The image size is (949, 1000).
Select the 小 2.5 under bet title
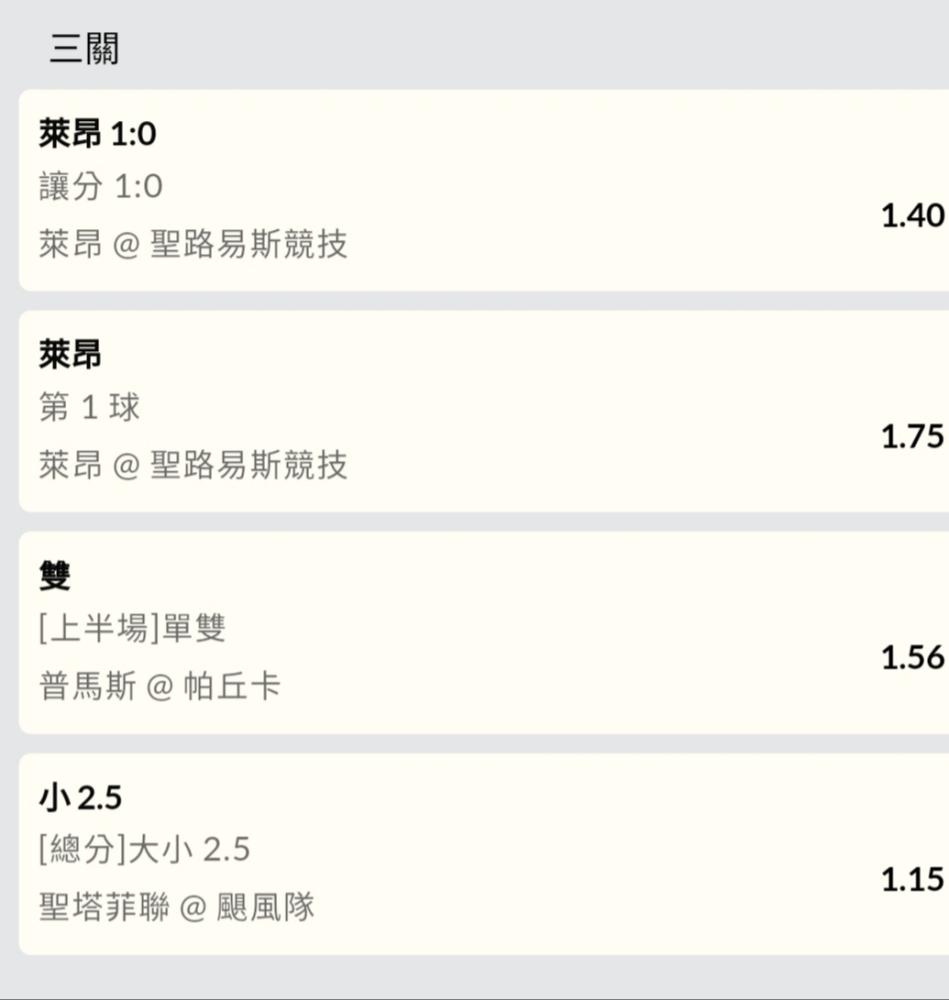click(x=80, y=797)
